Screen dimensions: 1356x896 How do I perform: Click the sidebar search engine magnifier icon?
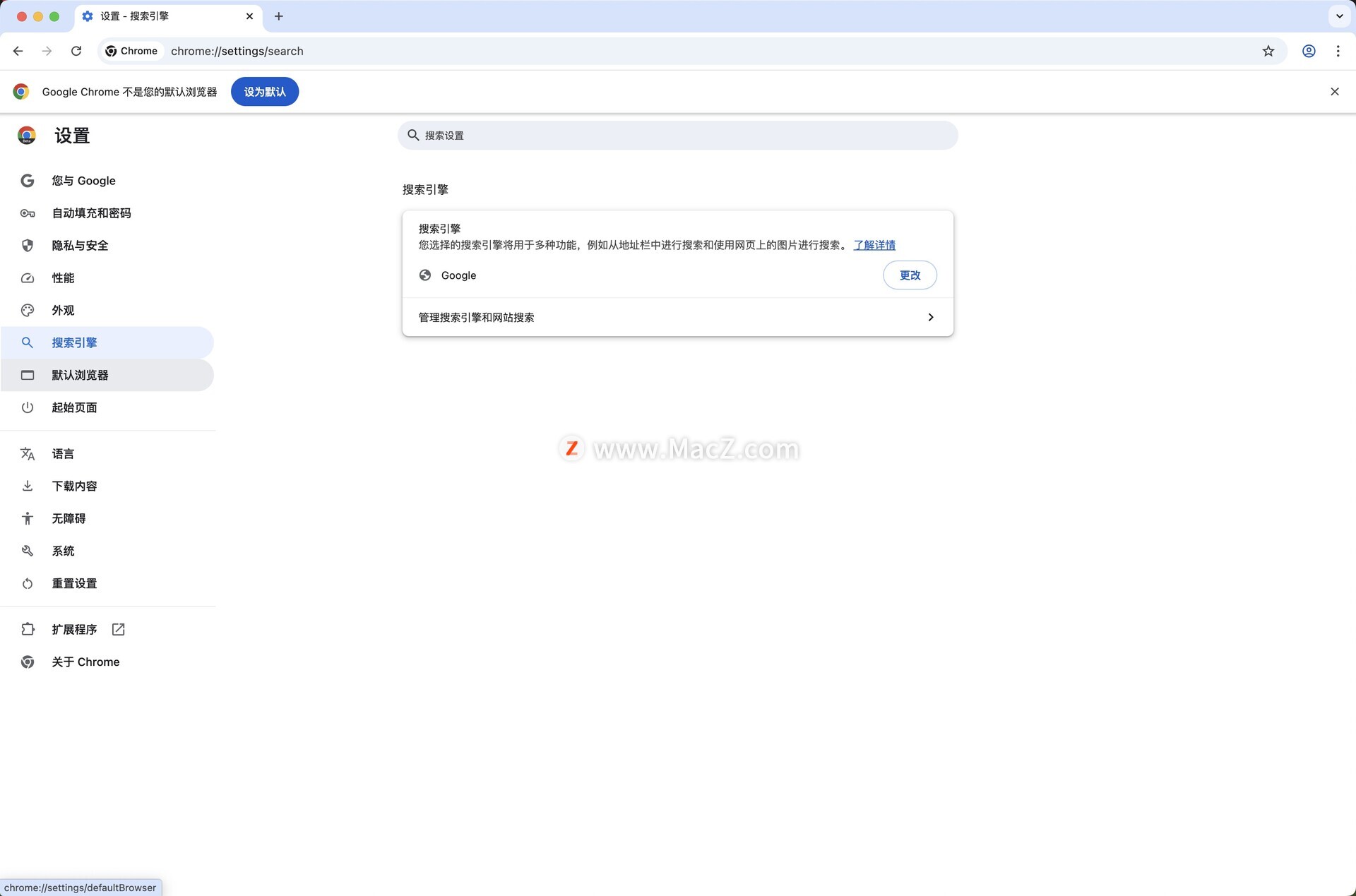click(x=28, y=342)
